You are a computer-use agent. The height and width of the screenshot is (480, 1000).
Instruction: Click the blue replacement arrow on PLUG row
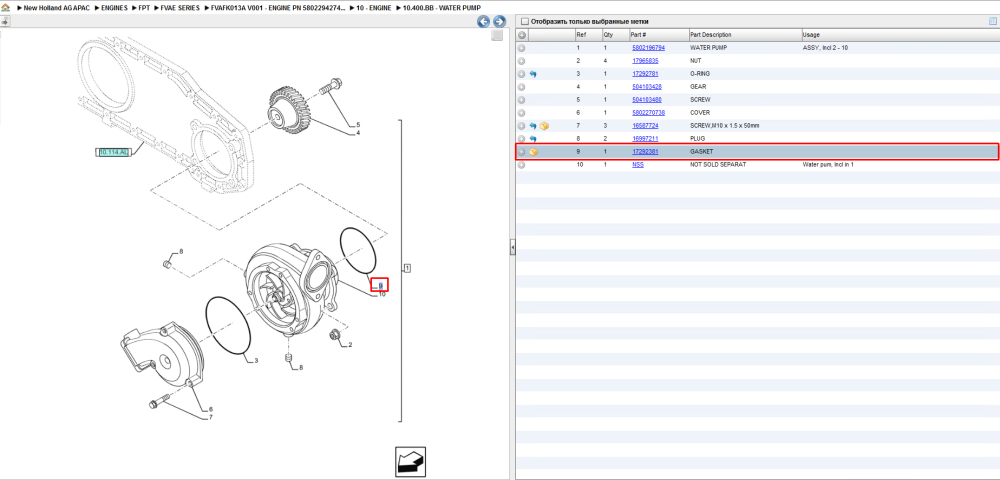[533, 139]
